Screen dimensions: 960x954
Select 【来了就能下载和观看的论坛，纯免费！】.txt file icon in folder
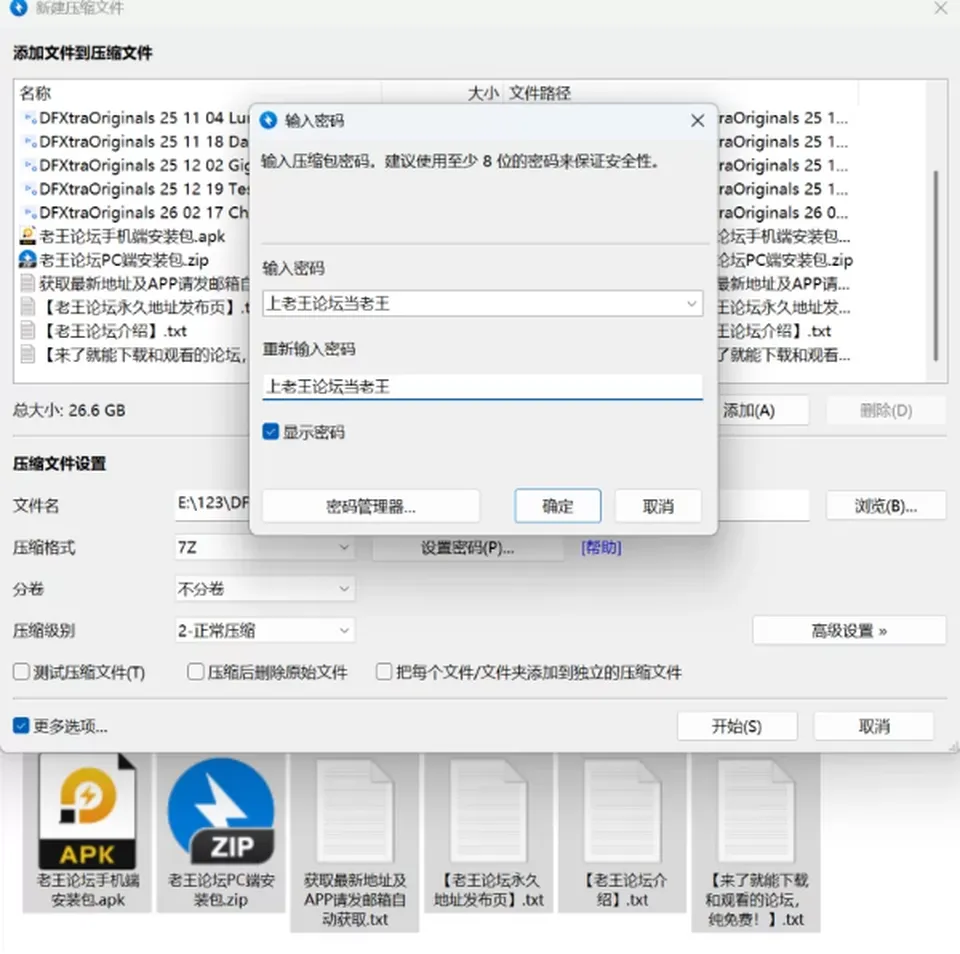756,813
